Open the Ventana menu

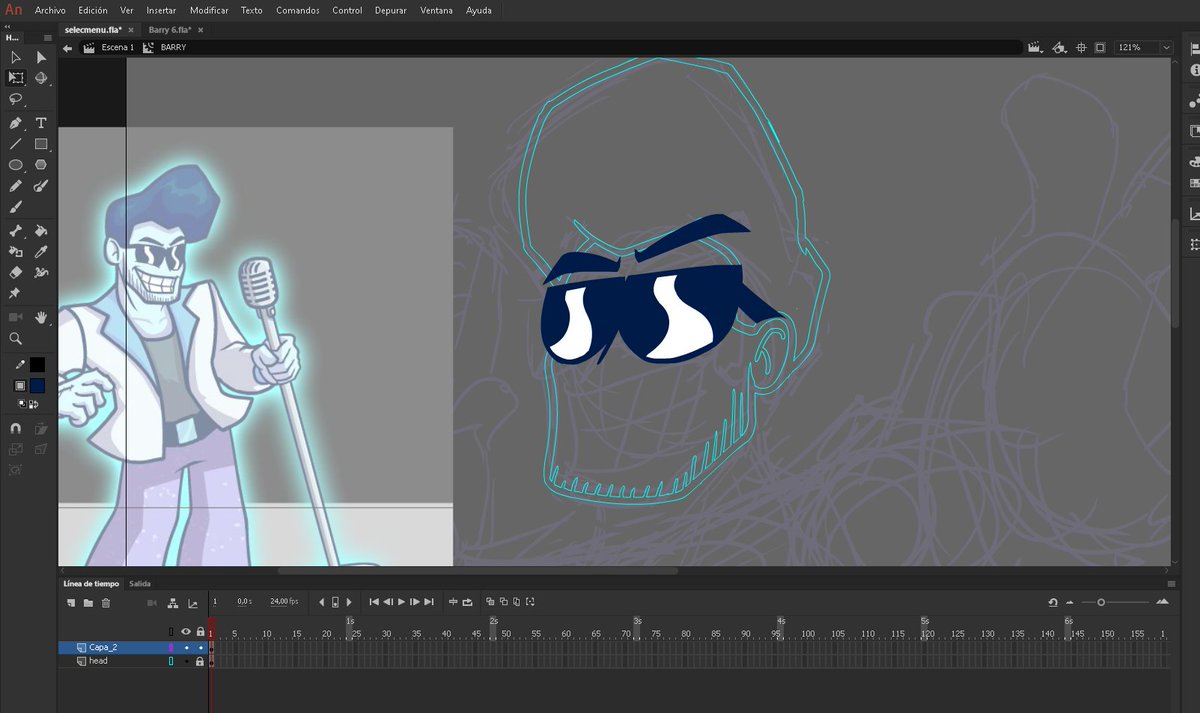point(436,10)
